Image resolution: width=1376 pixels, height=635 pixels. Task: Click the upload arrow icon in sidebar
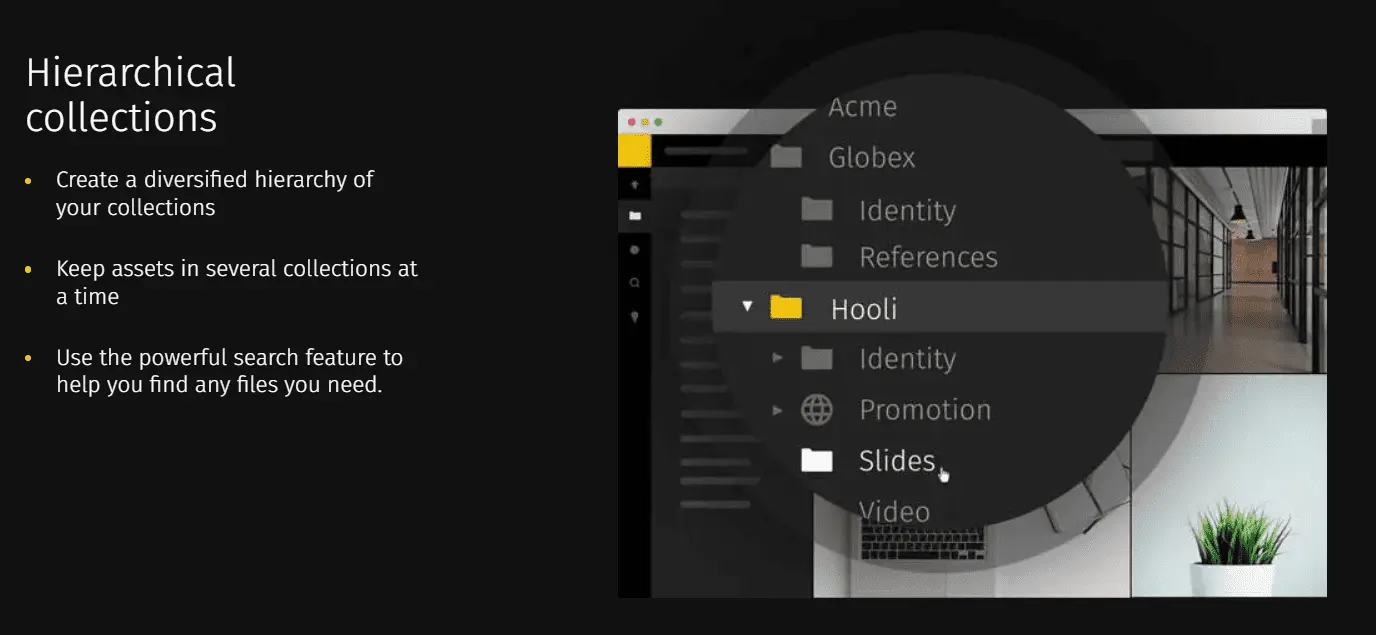pyautogui.click(x=636, y=183)
